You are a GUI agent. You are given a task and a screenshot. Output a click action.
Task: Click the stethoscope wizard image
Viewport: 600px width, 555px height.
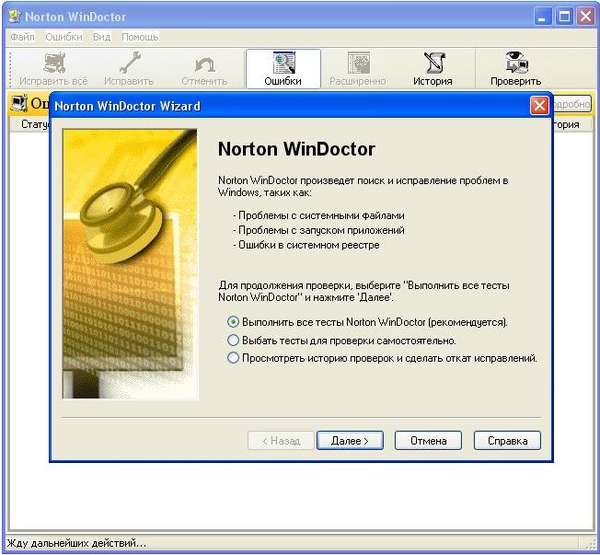pyautogui.click(x=130, y=264)
